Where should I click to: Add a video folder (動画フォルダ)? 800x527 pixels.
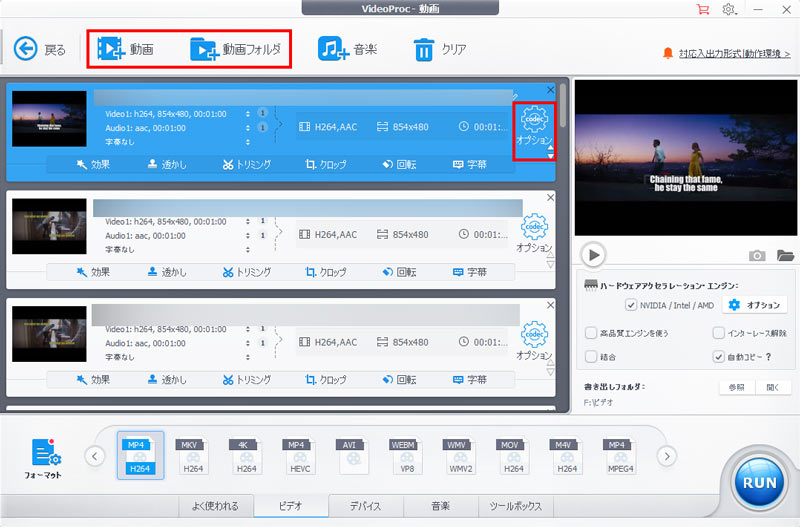pyautogui.click(x=236, y=49)
